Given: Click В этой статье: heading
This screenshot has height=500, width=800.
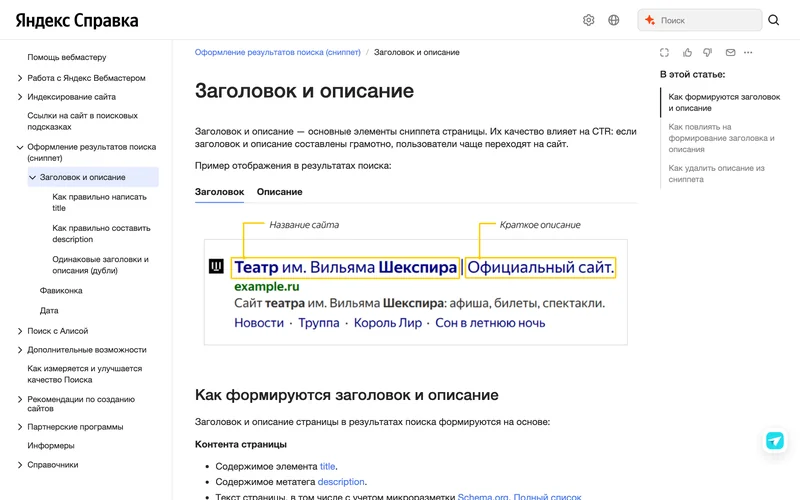Looking at the screenshot, I should 692,74.
